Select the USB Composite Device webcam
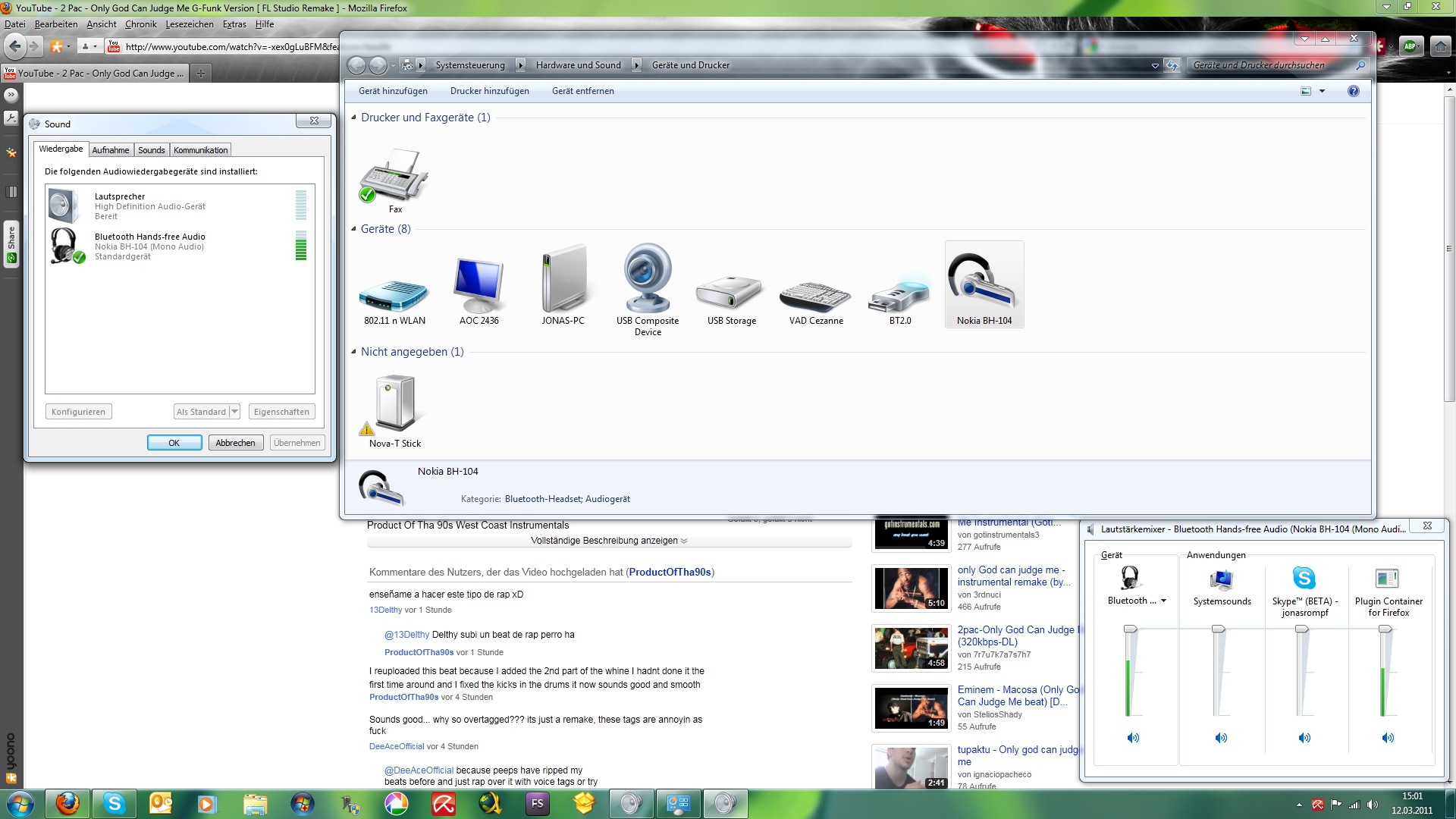 [648, 278]
